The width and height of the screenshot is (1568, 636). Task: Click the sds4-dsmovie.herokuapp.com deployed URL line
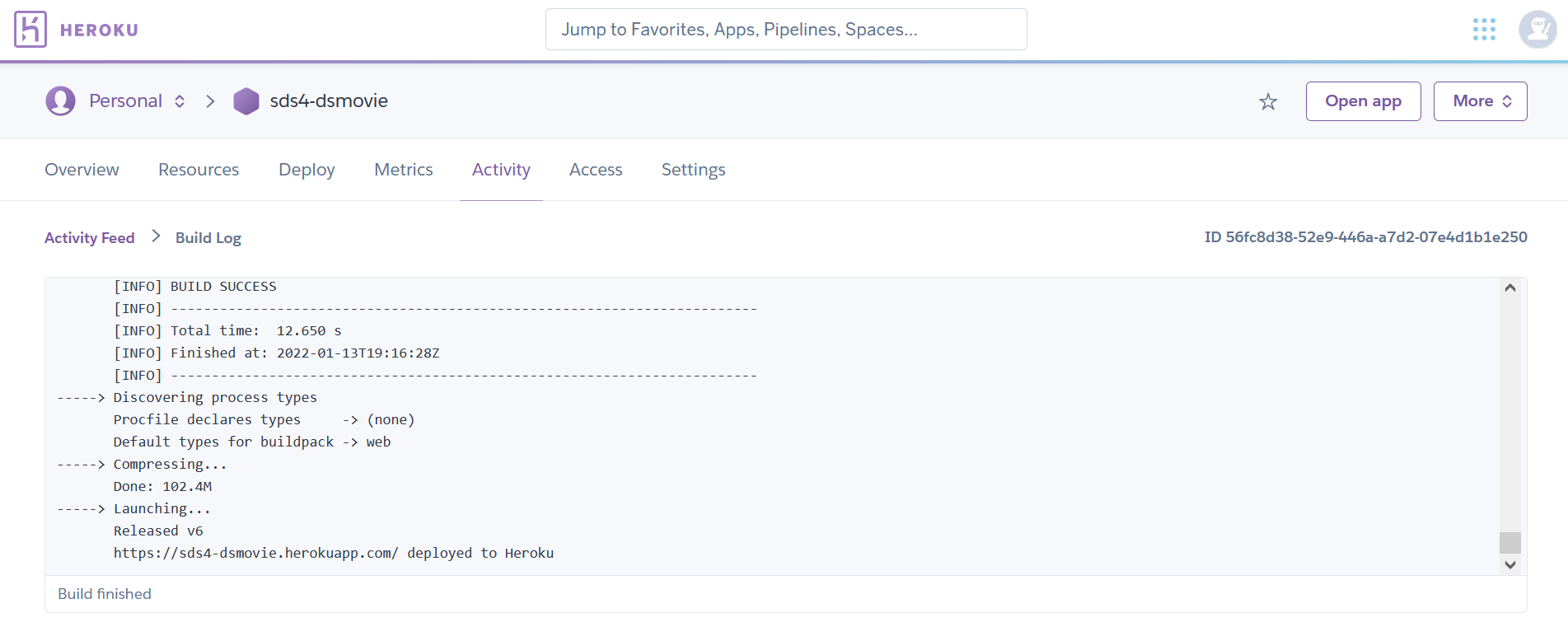334,554
